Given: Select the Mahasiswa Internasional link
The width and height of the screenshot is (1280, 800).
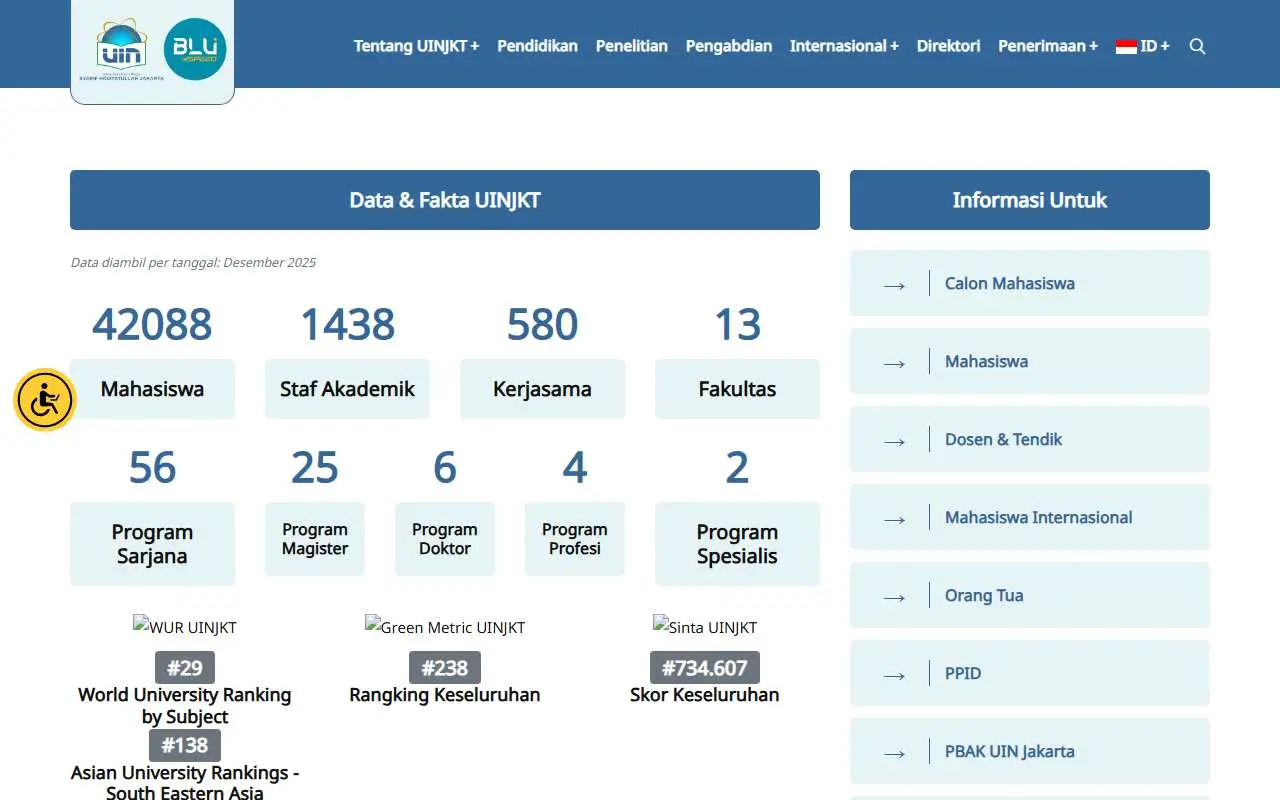Looking at the screenshot, I should click(1030, 517).
